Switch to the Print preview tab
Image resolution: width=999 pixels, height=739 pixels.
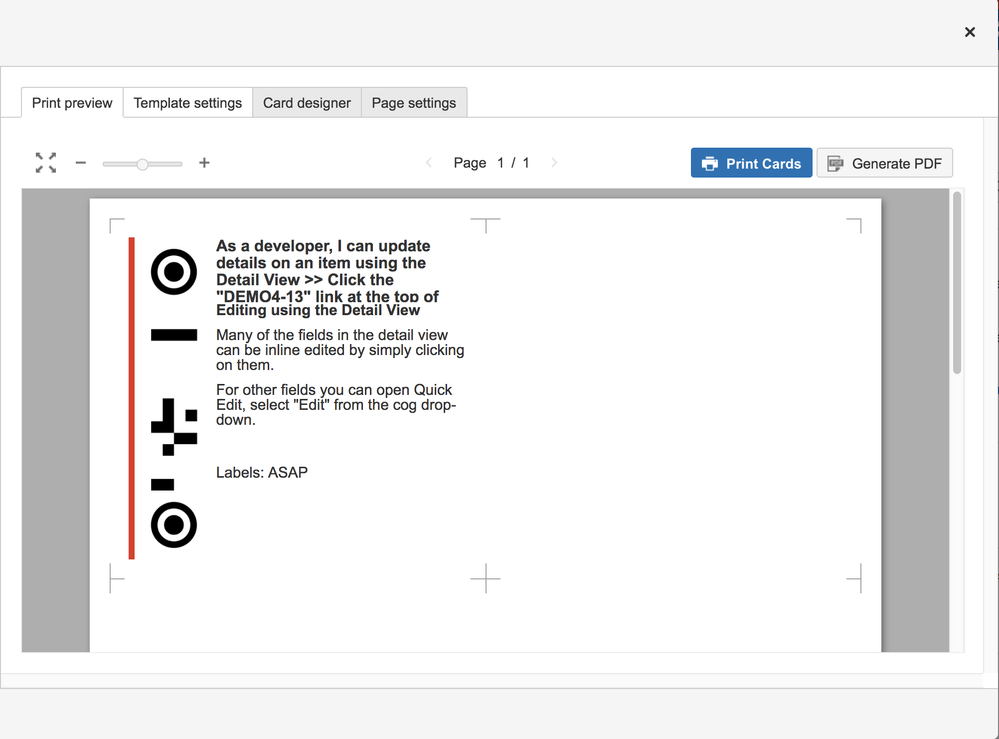72,103
